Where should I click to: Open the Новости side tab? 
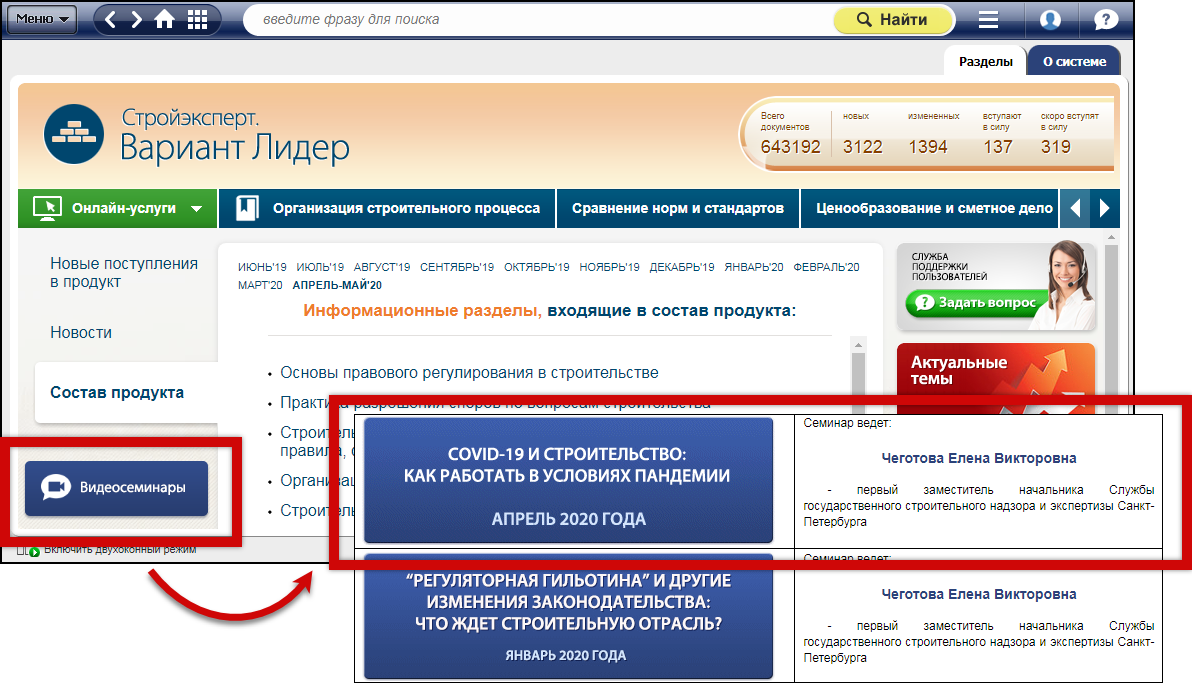(x=81, y=332)
